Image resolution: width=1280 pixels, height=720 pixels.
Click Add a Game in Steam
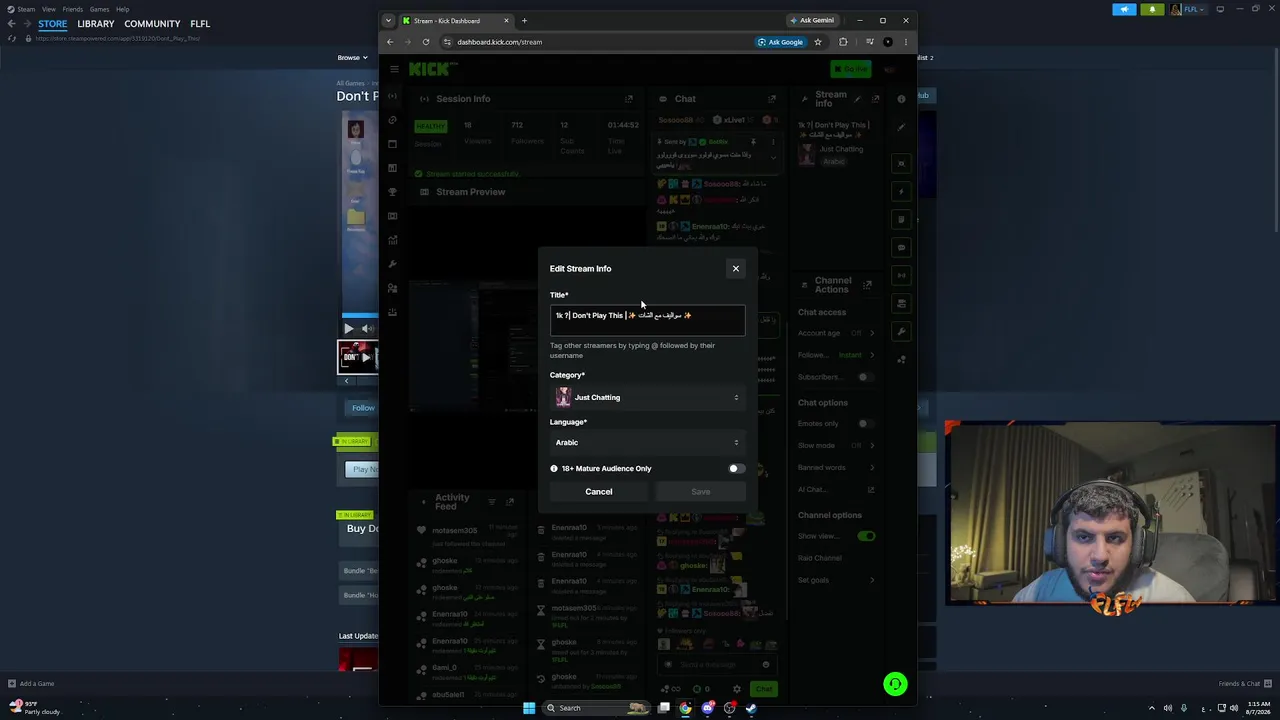pos(31,684)
